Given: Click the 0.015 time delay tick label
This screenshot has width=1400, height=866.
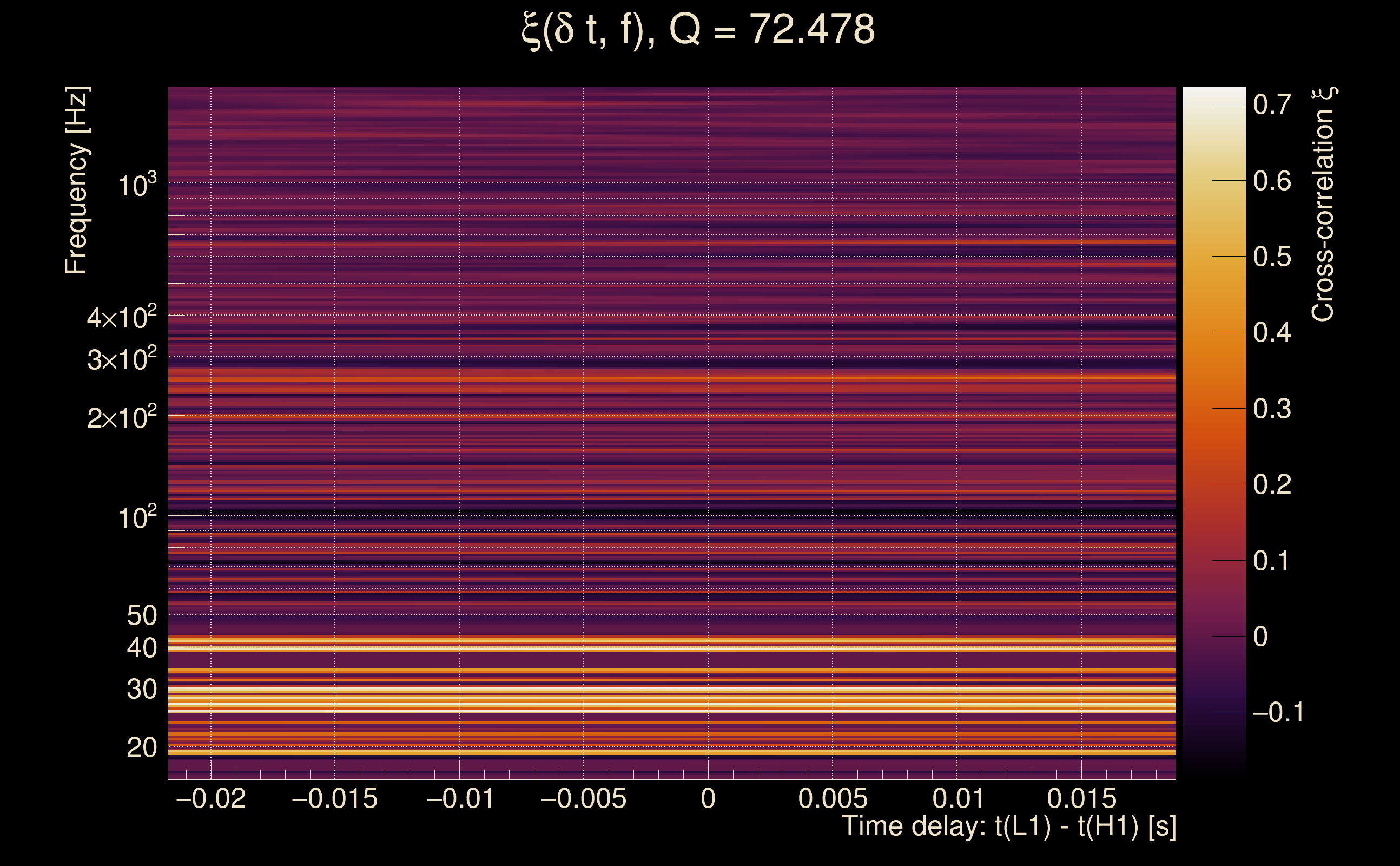Looking at the screenshot, I should click(1082, 798).
